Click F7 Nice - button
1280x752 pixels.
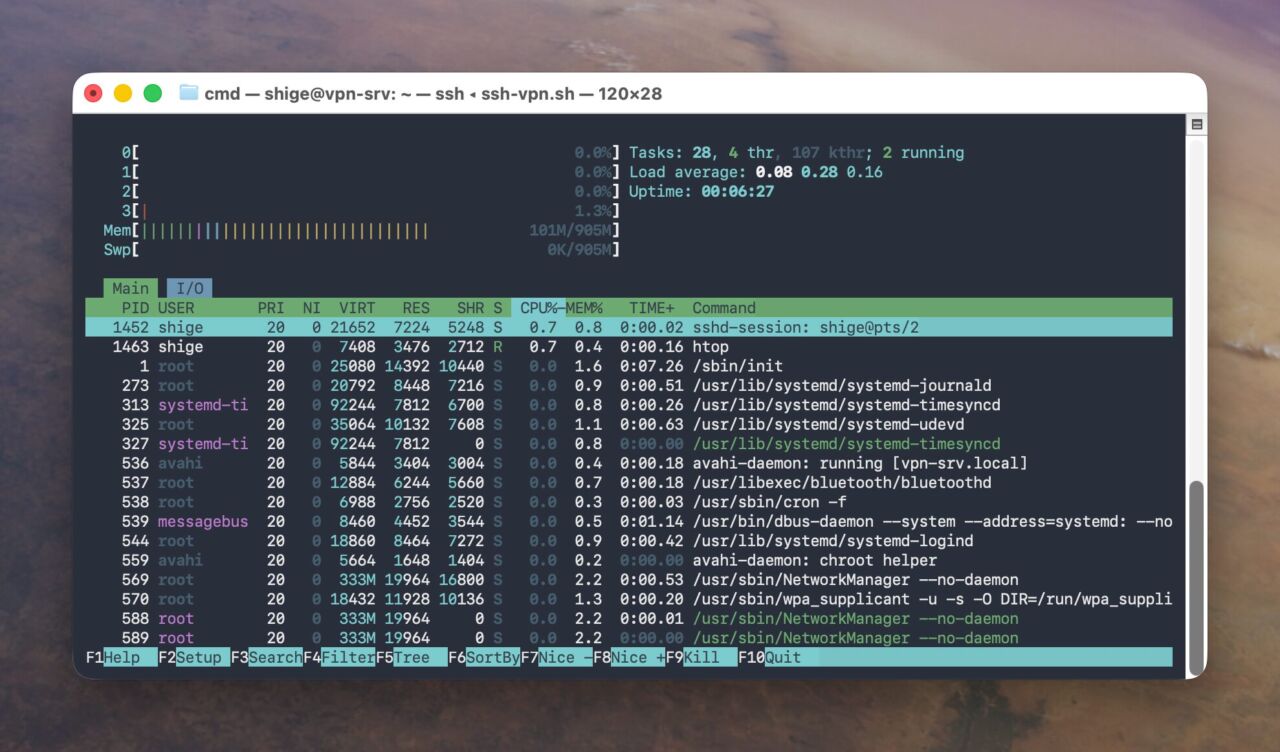coord(557,657)
